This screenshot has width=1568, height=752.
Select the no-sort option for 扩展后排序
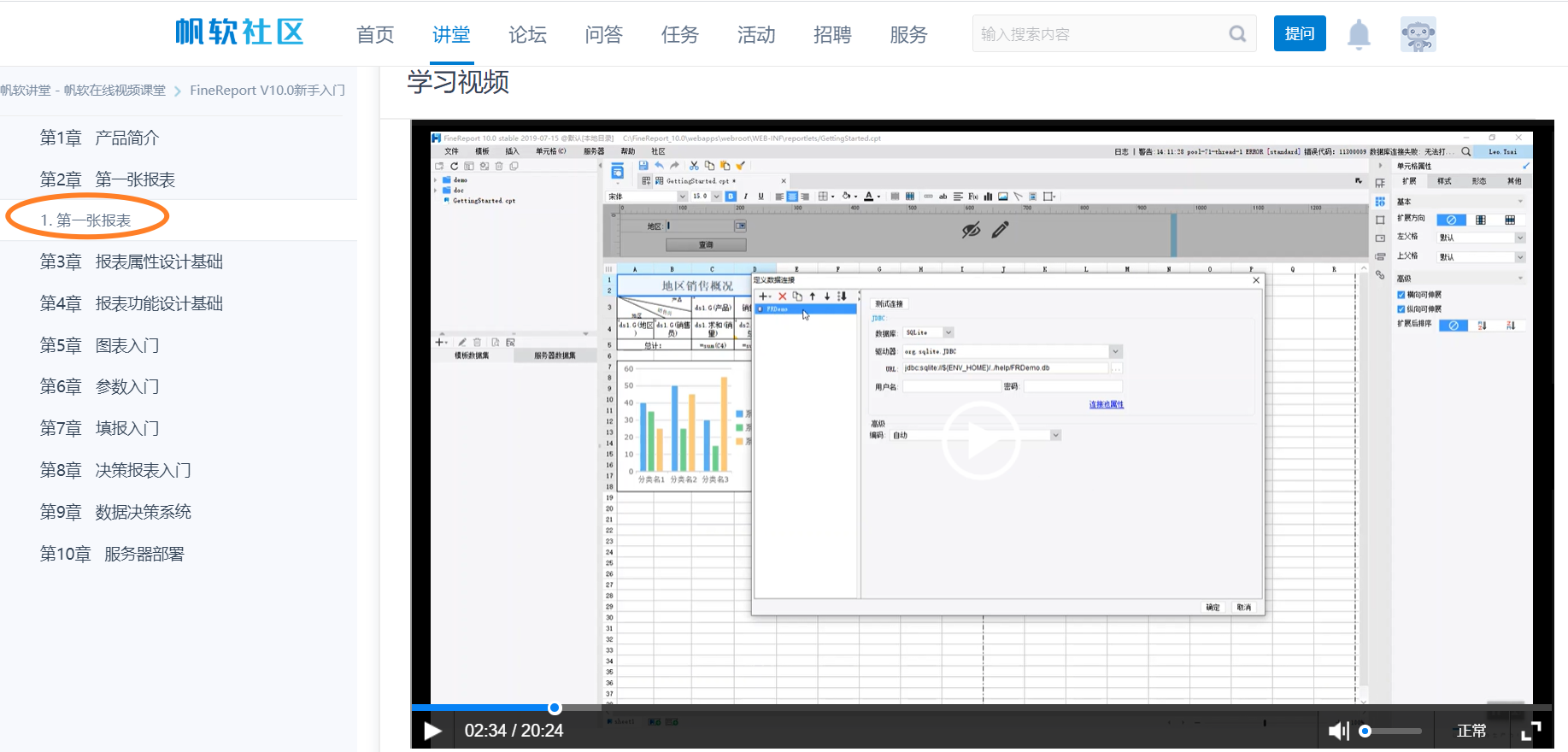coord(1453,326)
